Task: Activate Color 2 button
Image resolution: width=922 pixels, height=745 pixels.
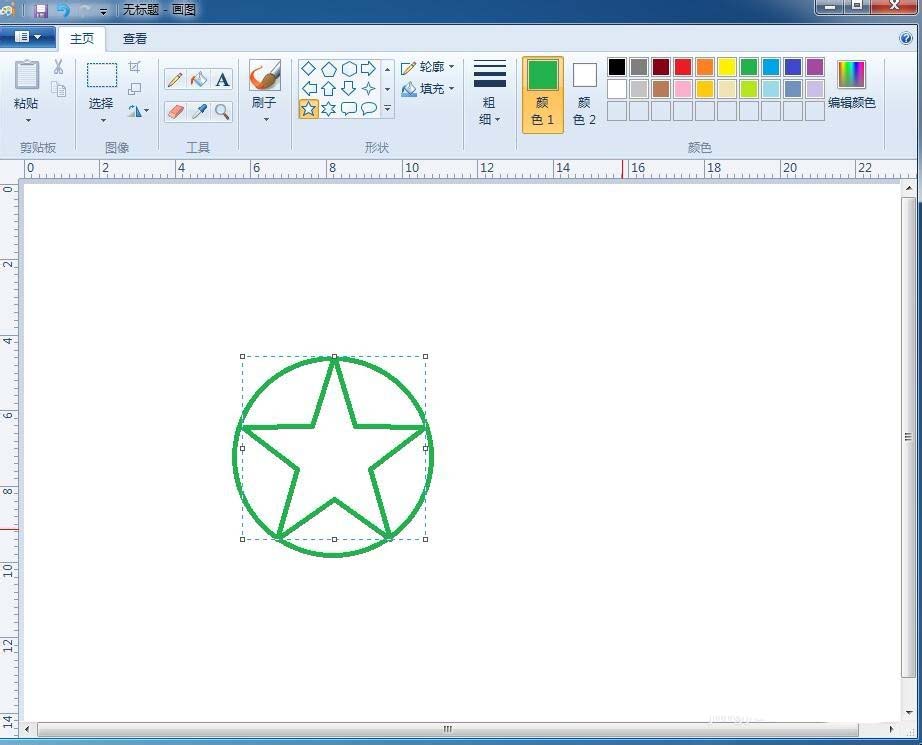Action: 584,95
